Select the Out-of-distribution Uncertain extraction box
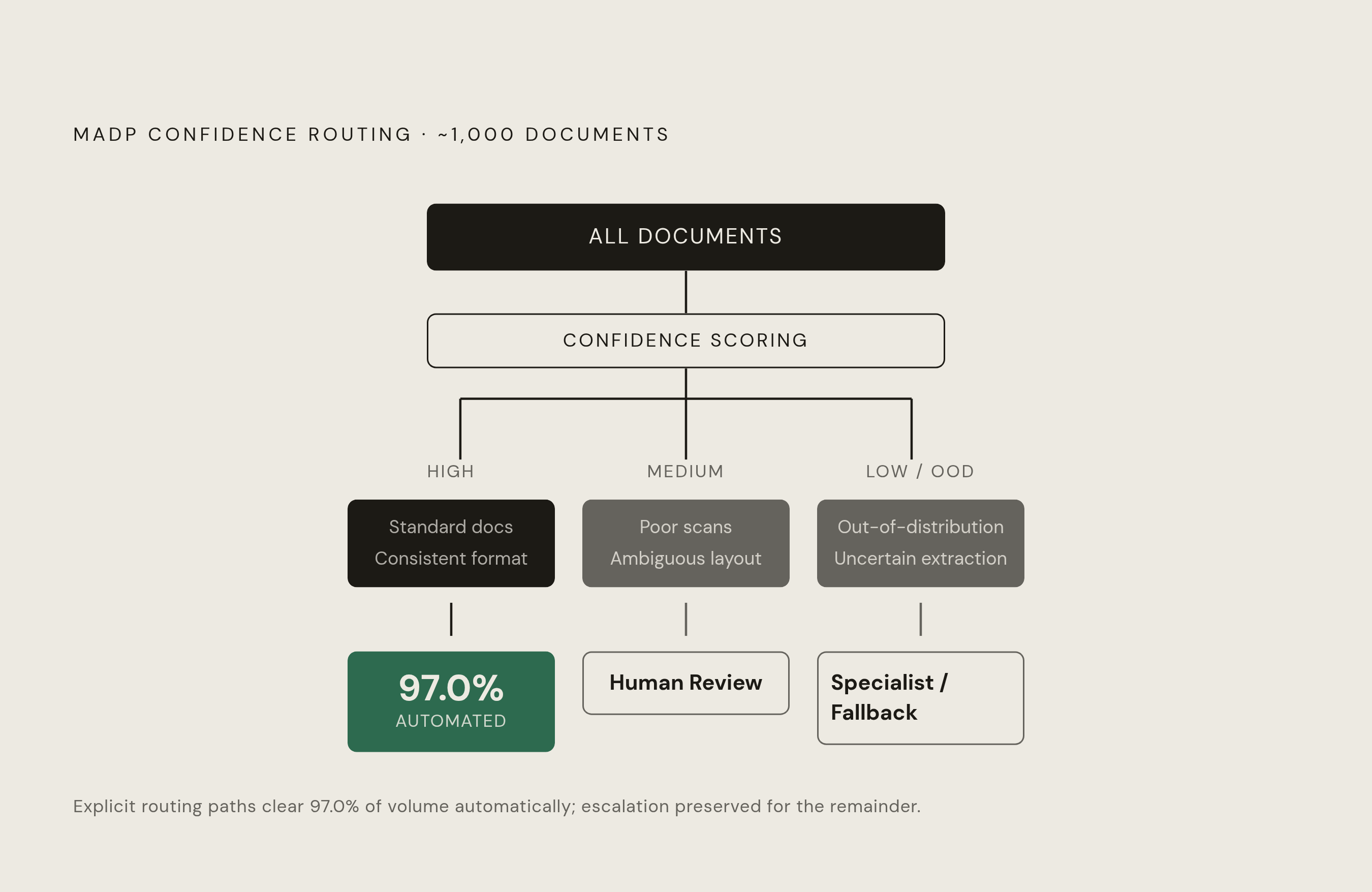 pyautogui.click(x=920, y=543)
